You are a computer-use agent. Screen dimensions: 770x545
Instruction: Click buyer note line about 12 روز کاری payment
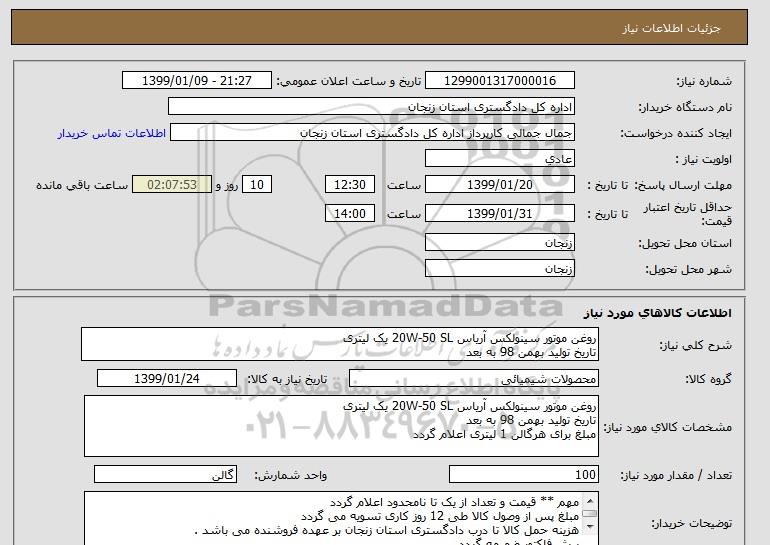click(x=440, y=516)
